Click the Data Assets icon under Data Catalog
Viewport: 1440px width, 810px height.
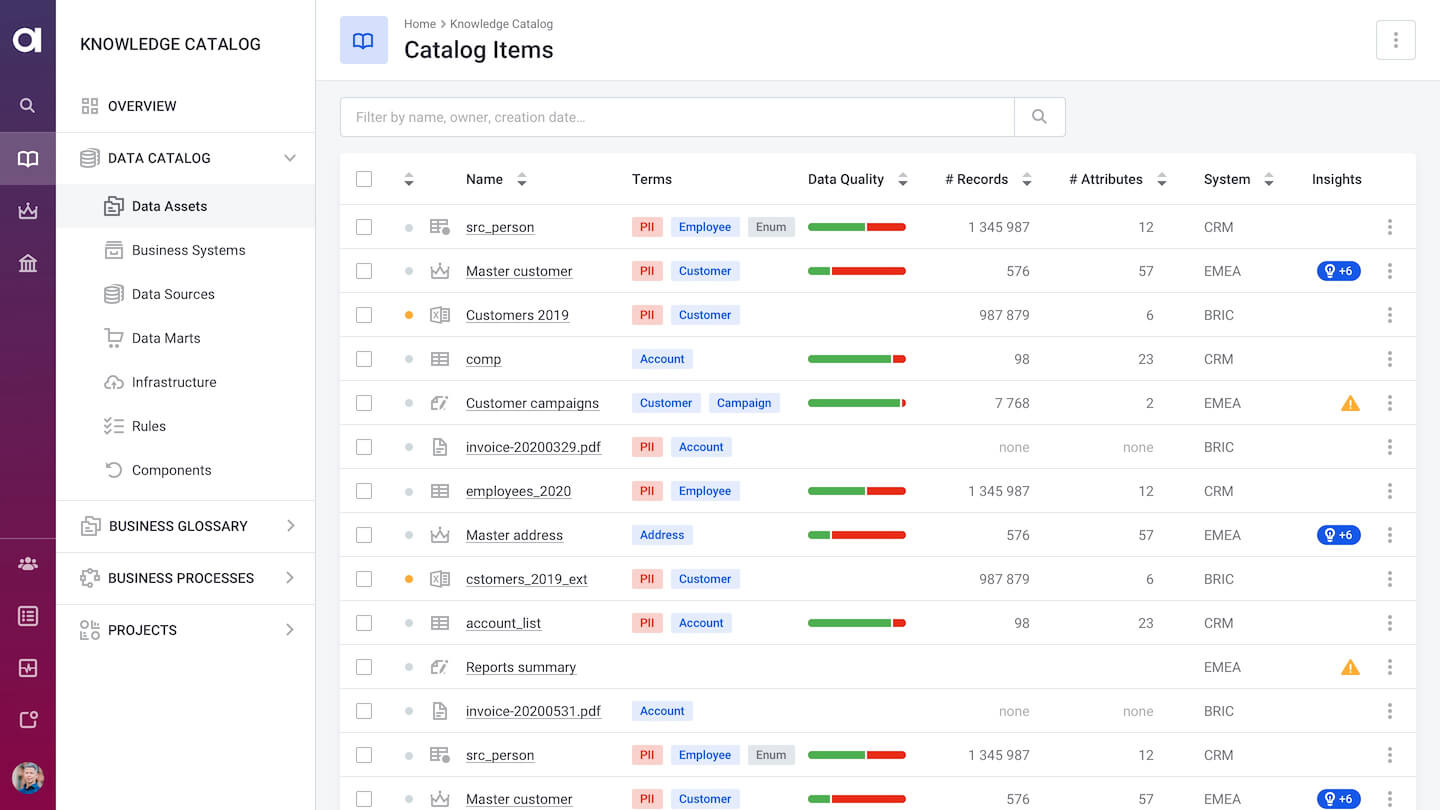114,205
